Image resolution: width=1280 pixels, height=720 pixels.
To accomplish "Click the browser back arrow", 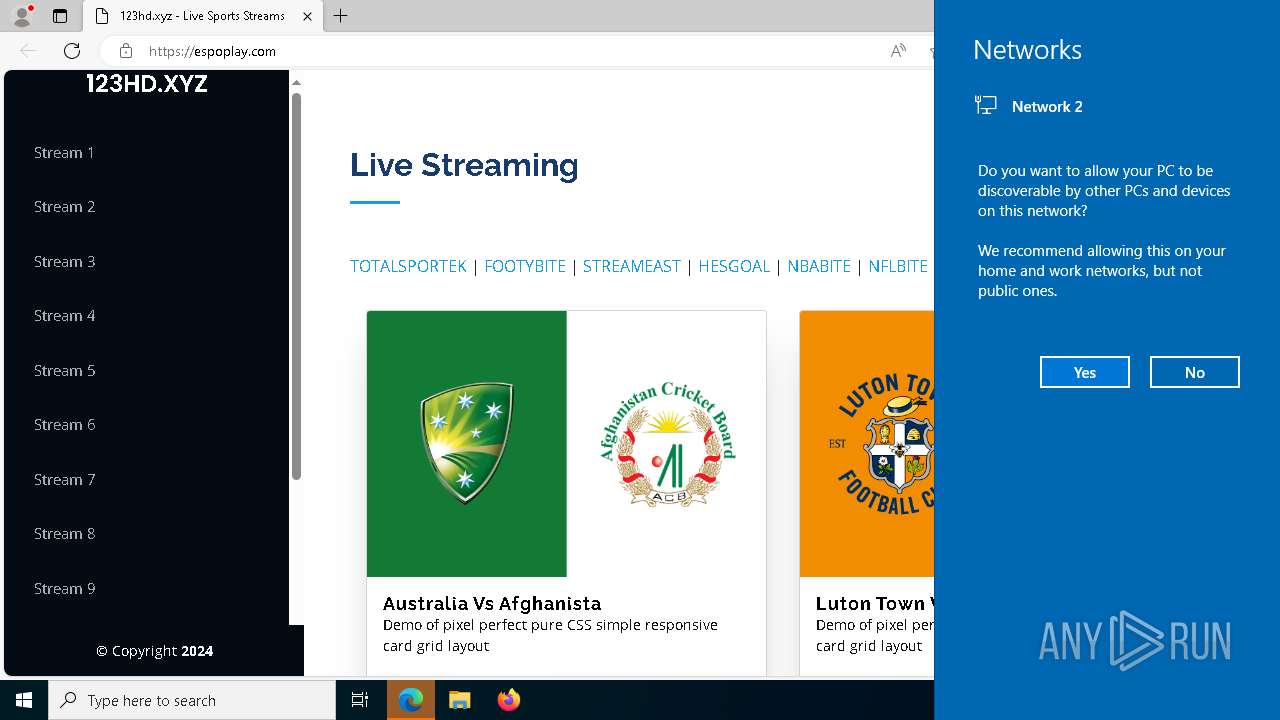I will click(x=28, y=51).
